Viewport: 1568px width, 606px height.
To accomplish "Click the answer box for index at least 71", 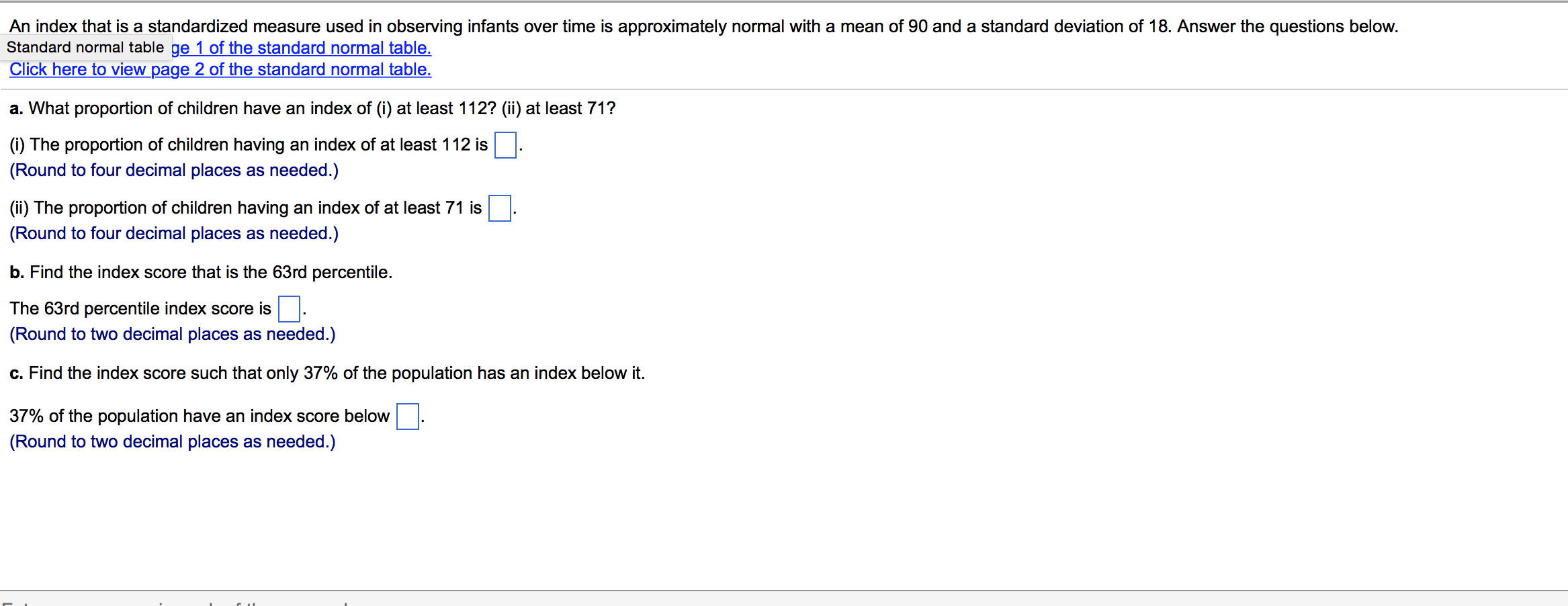I will point(499,208).
